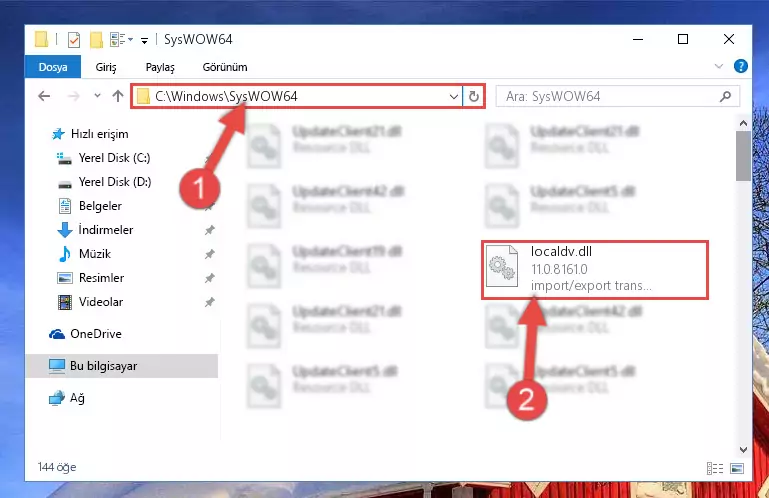Open the Customize Quick Access Toolbar arrow
This screenshot has height=498, width=769.
[144, 41]
